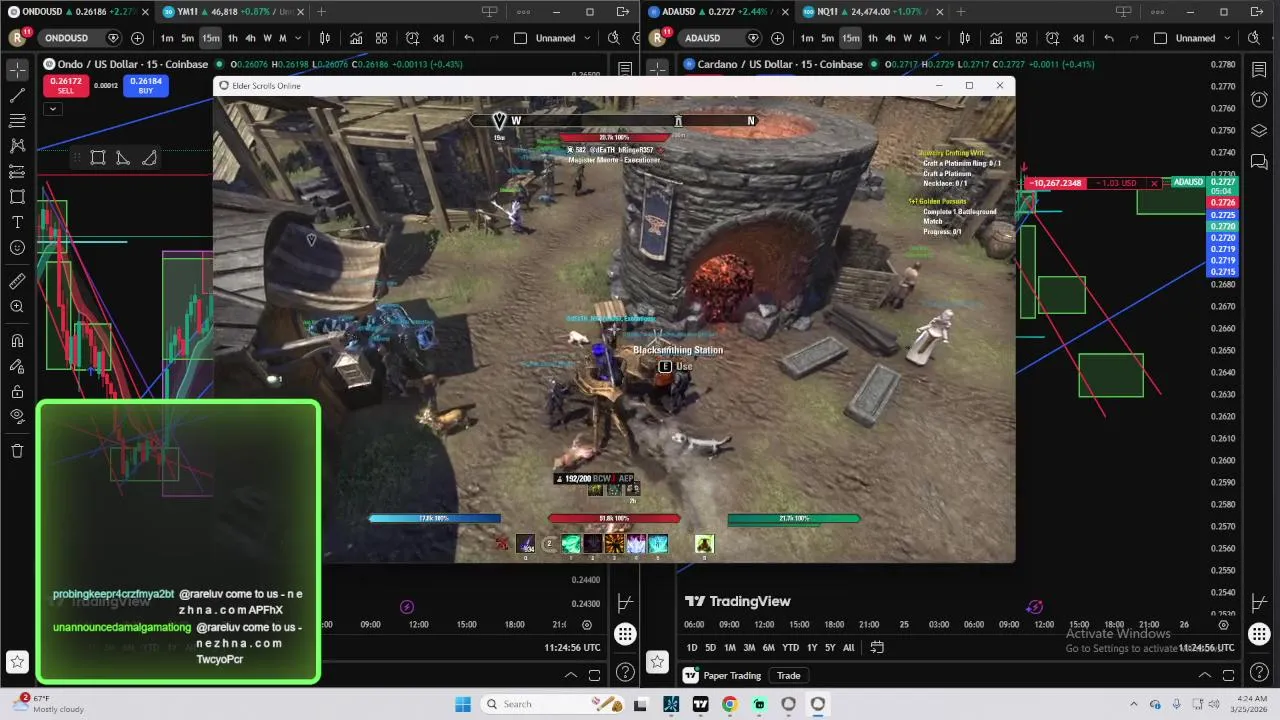Select 1D range in ADAUSD bottom bar
The height and width of the screenshot is (720, 1280).
pos(691,647)
